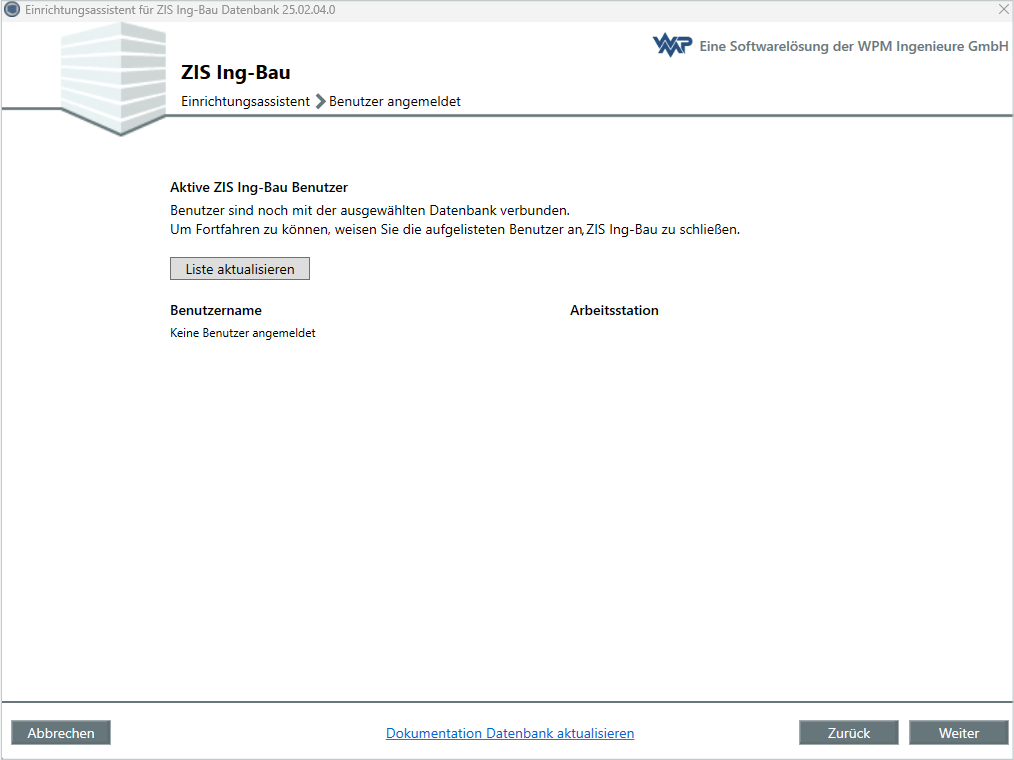Image resolution: width=1014 pixels, height=760 pixels.
Task: Click the WPM Ingenieure logo icon
Action: tap(673, 45)
